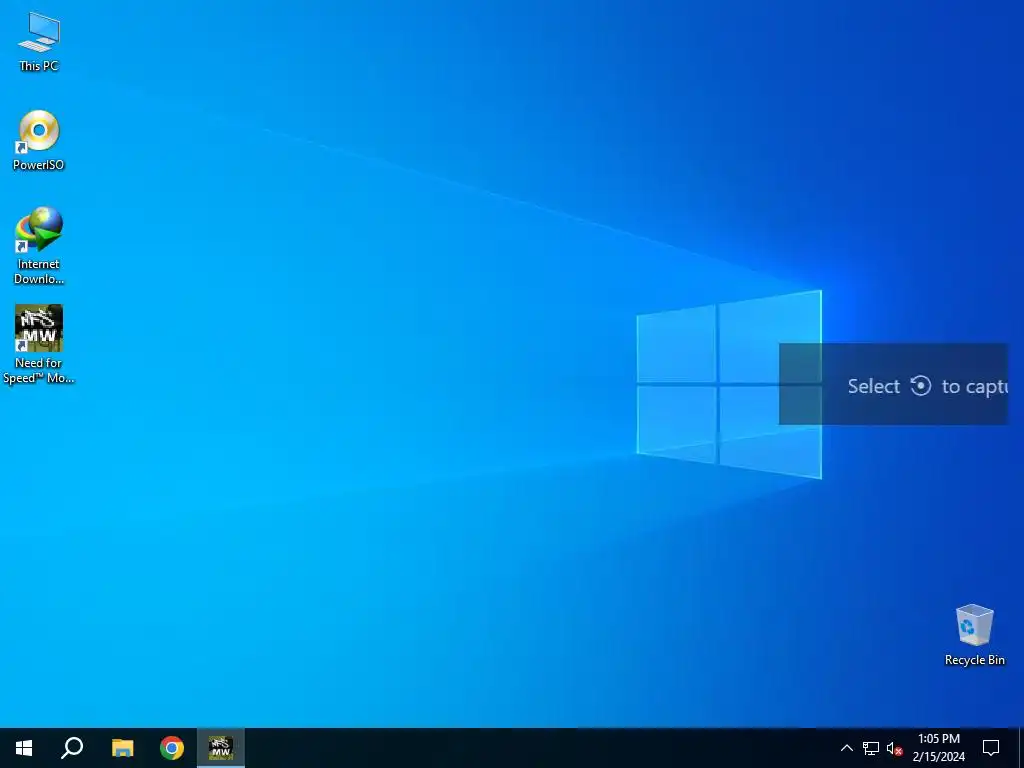
Task: Launch Google Chrome from the taskbar
Action: point(172,748)
